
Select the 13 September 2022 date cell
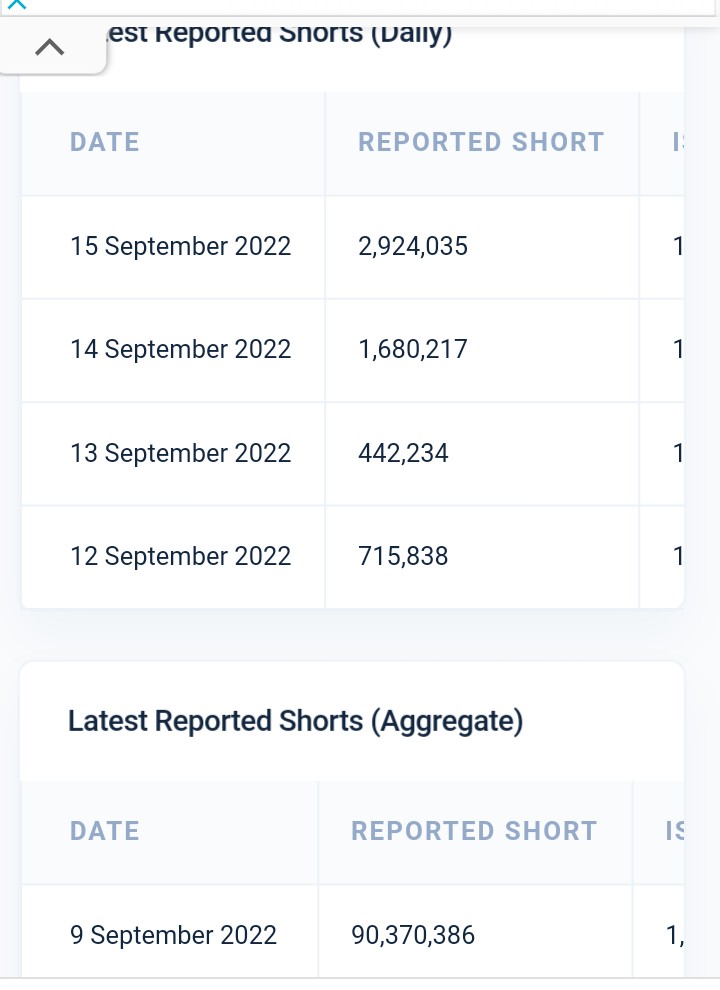[x=181, y=453]
